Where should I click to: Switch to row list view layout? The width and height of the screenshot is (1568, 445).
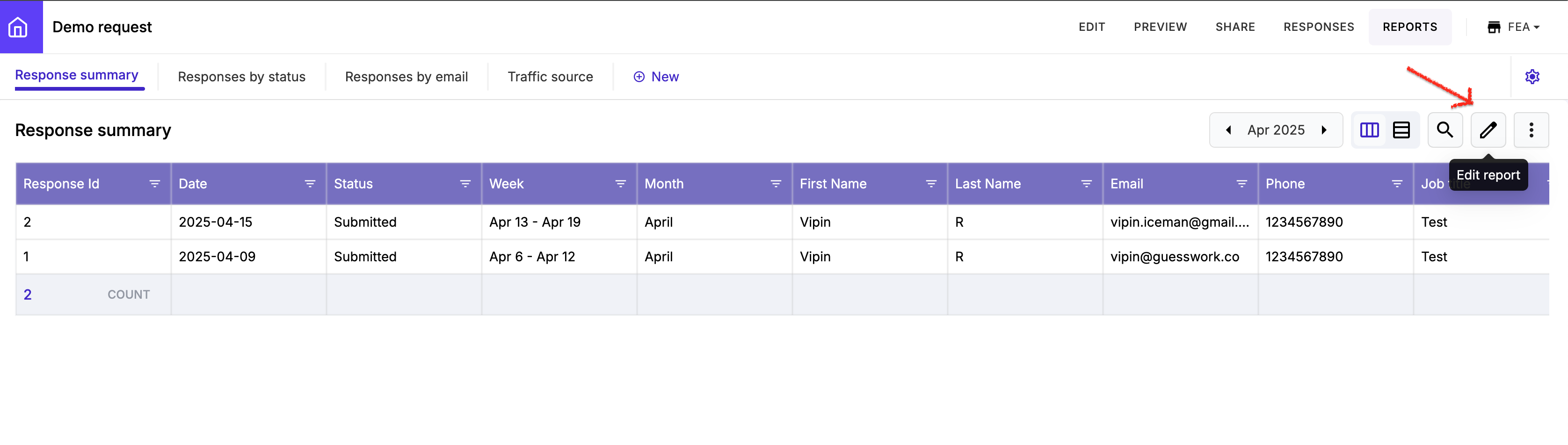point(1401,130)
